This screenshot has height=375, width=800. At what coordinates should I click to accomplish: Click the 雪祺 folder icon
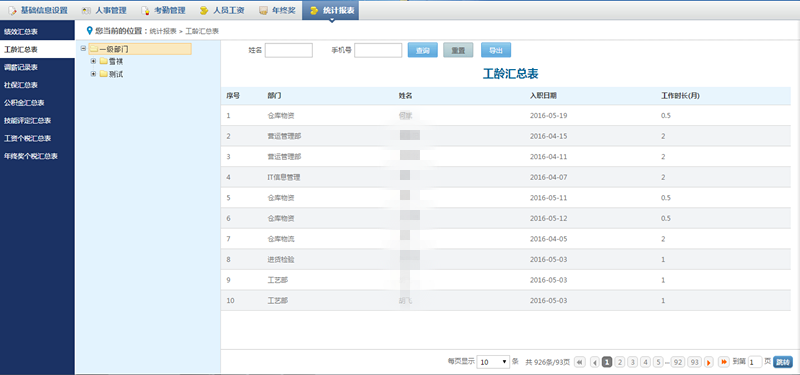[104, 61]
